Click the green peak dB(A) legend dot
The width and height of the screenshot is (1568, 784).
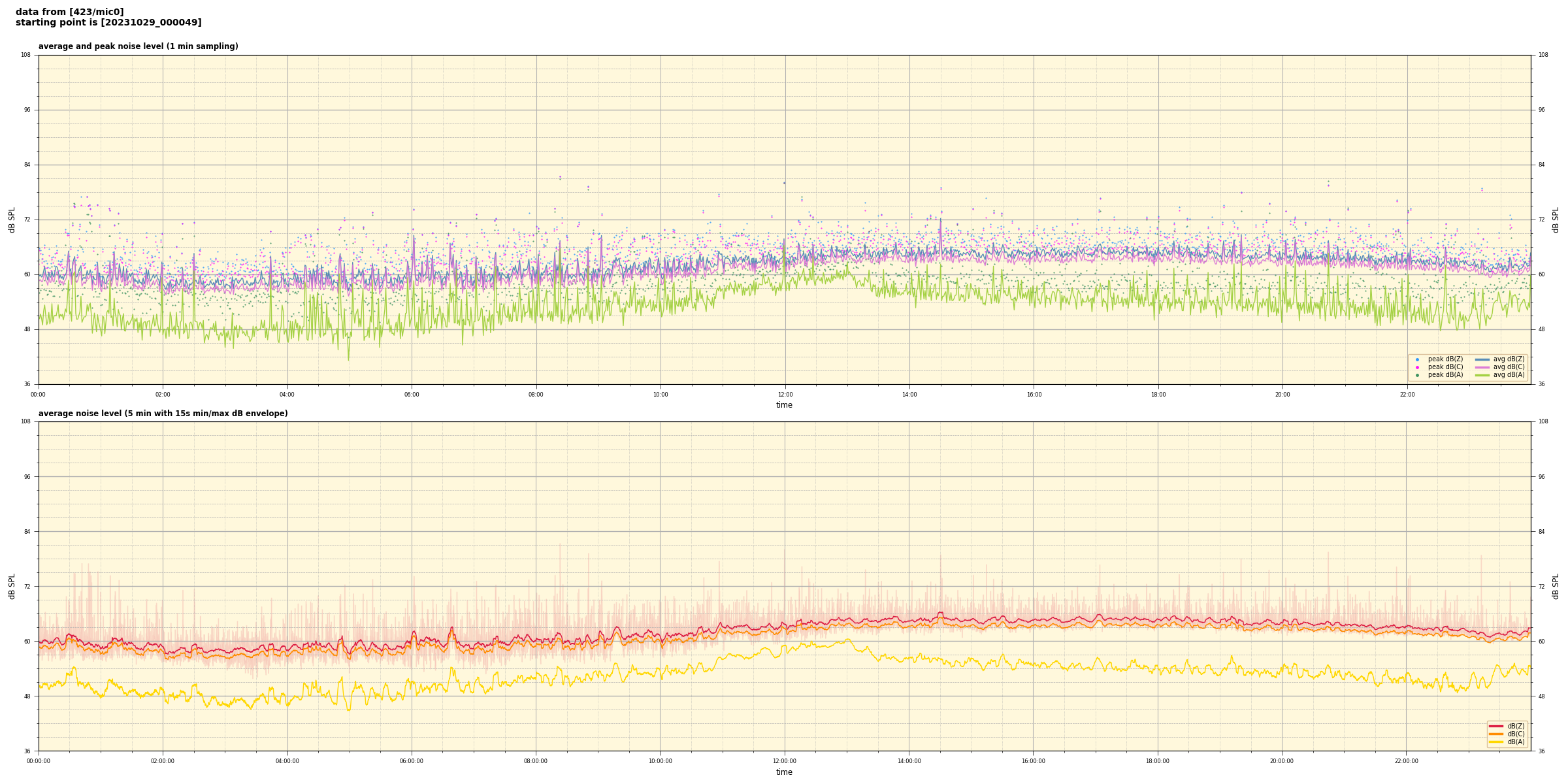pos(1417,375)
